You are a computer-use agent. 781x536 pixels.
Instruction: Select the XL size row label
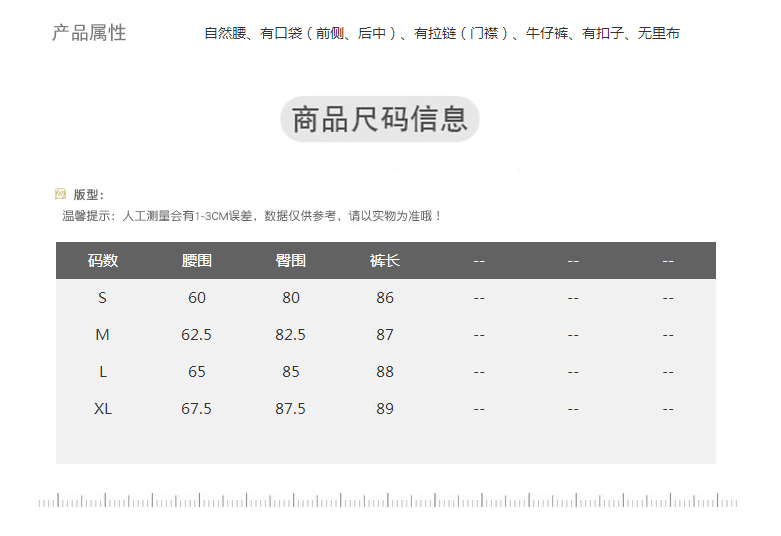(x=102, y=409)
